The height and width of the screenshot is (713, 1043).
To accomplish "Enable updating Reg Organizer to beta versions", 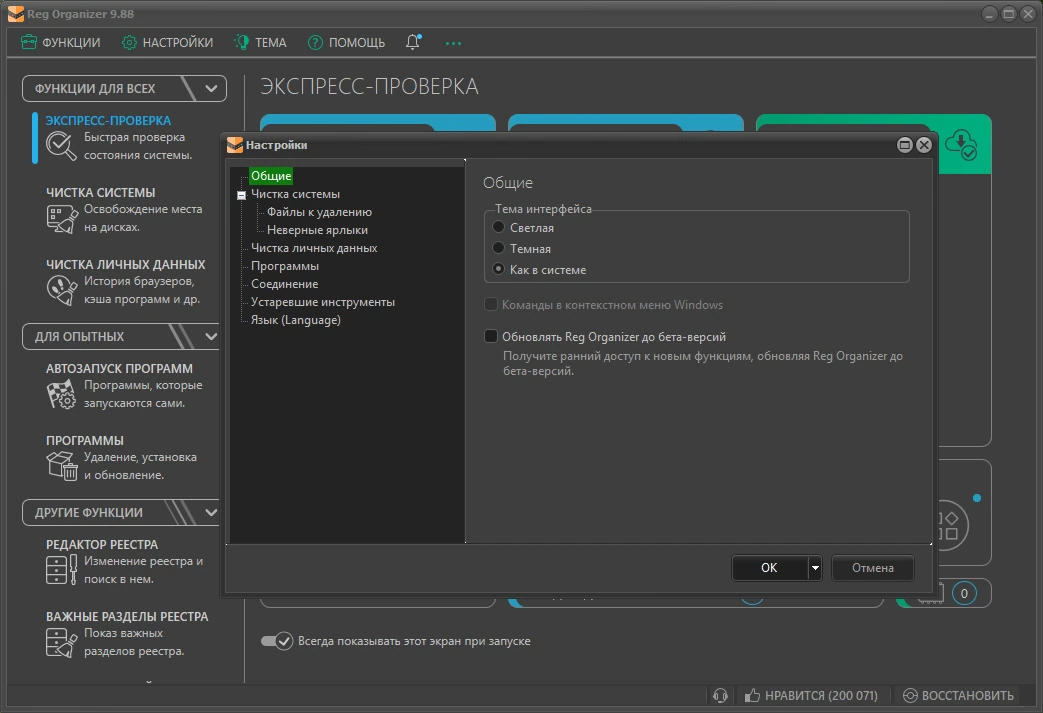I will coord(491,336).
